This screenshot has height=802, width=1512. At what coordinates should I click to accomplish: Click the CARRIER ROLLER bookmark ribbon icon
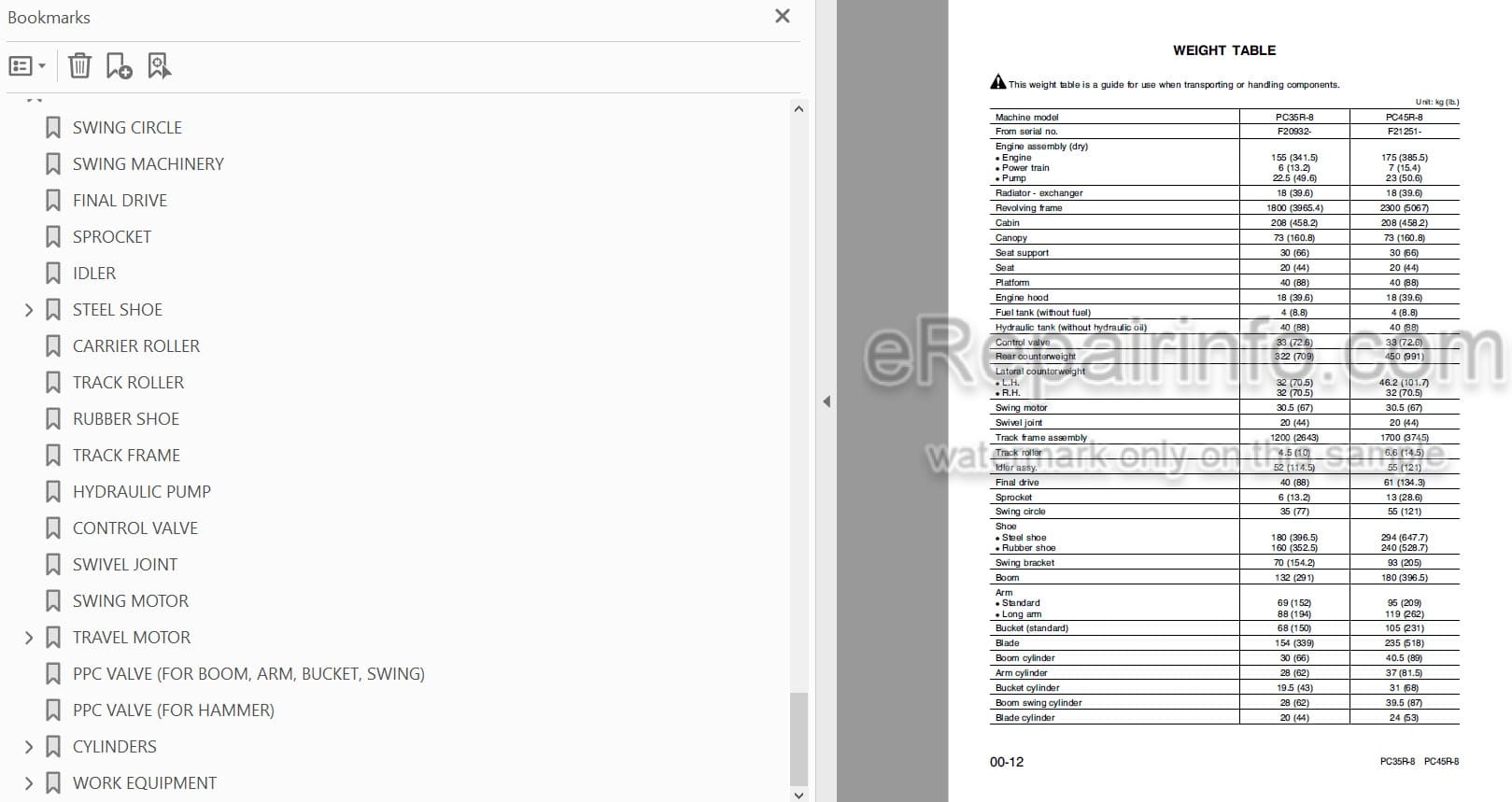[x=53, y=346]
